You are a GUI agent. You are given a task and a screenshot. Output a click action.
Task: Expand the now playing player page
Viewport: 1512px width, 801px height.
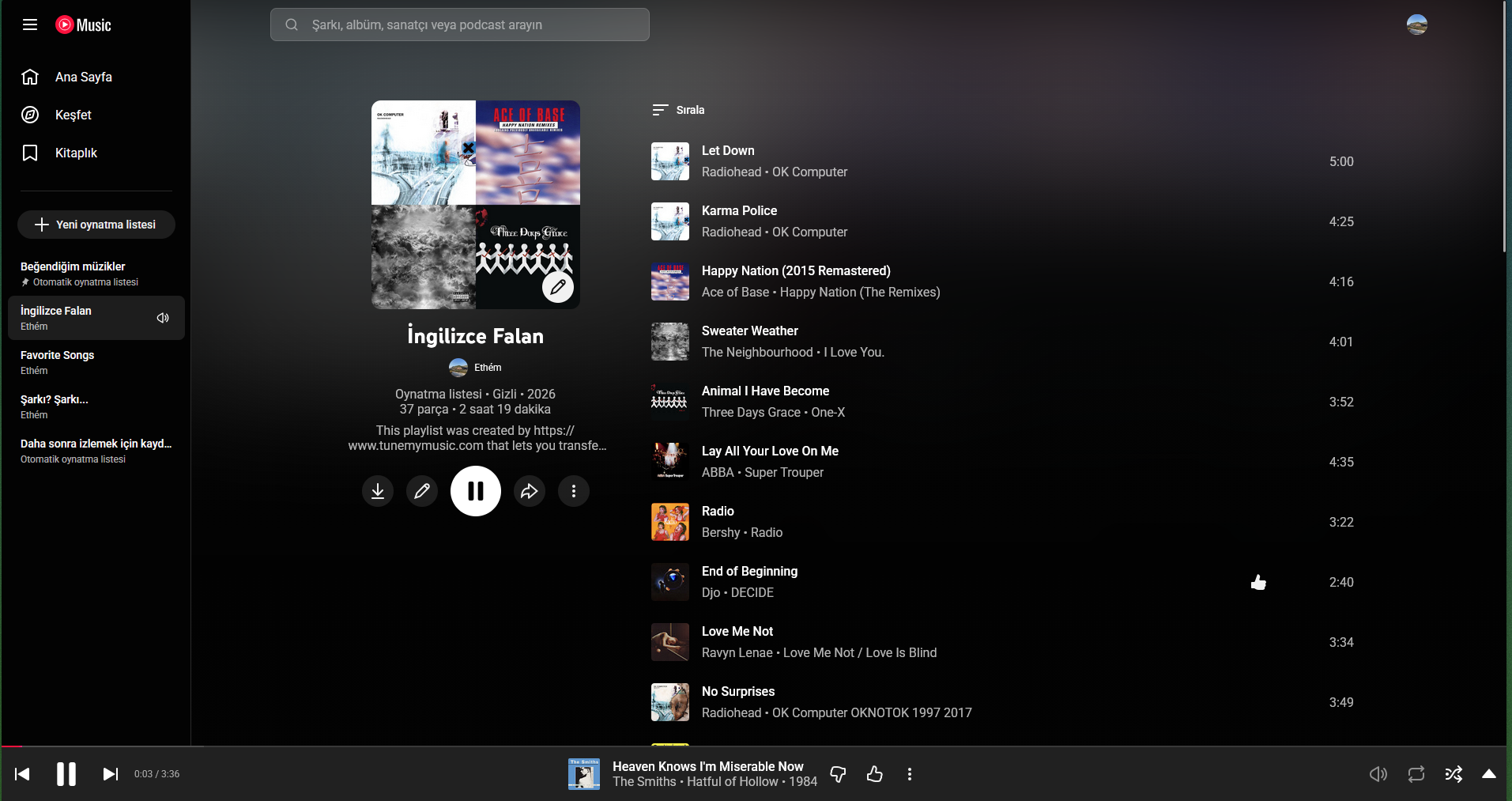(x=1489, y=774)
